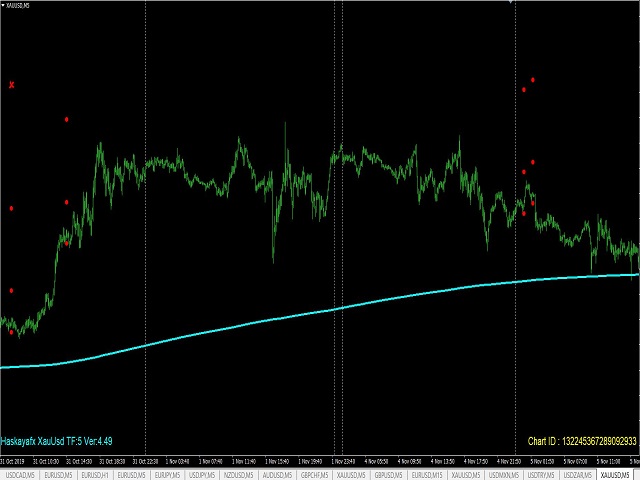The width and height of the screenshot is (640, 480).
Task: Open the EURJPY,M5 chart tab
Action: [x=167, y=475]
